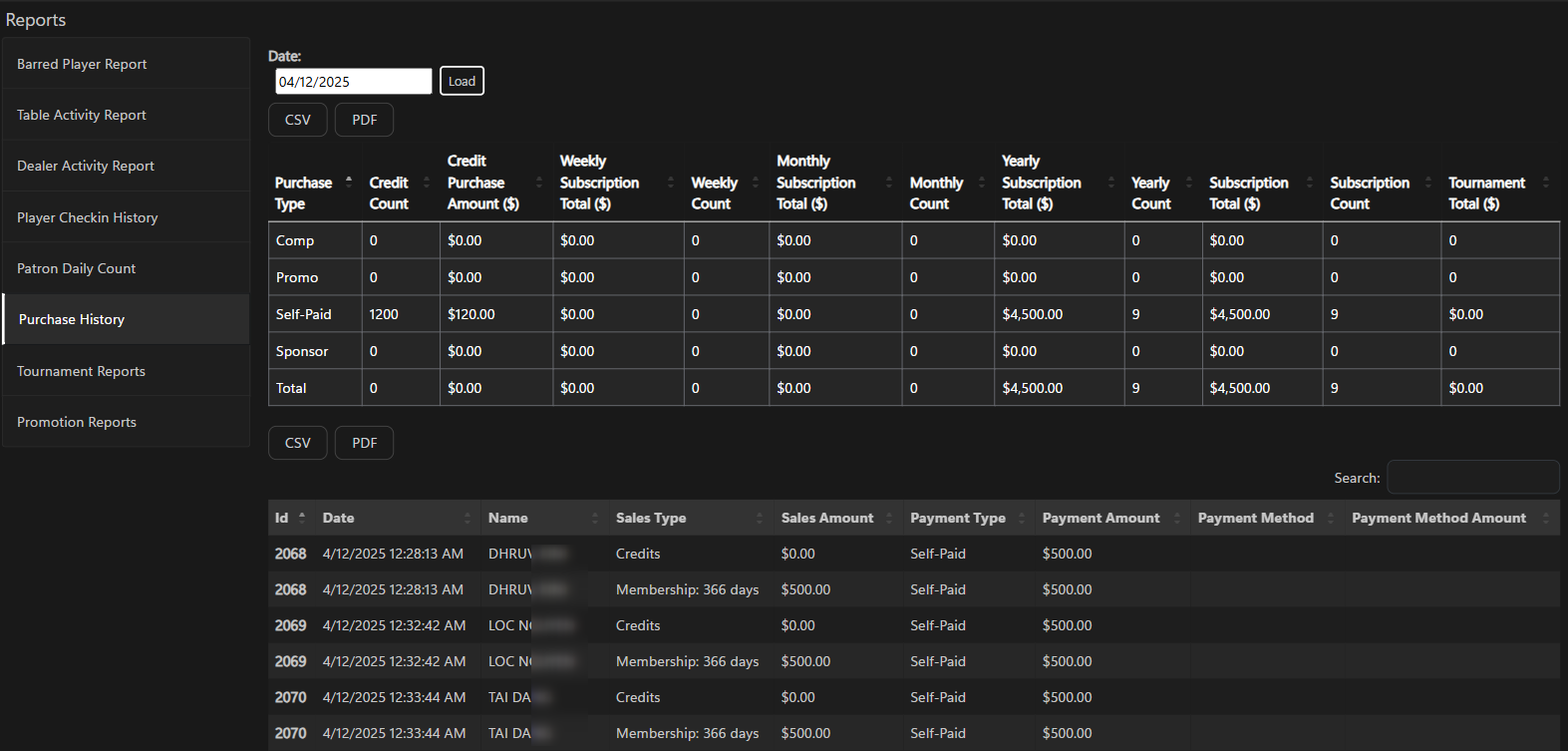Sort transactions by Id column
Screen dimensions: 1568x751
pos(282,518)
